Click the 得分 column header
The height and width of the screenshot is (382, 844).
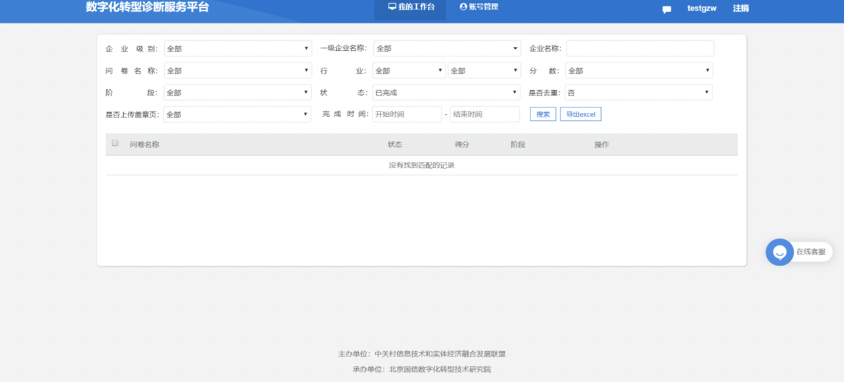coord(462,144)
